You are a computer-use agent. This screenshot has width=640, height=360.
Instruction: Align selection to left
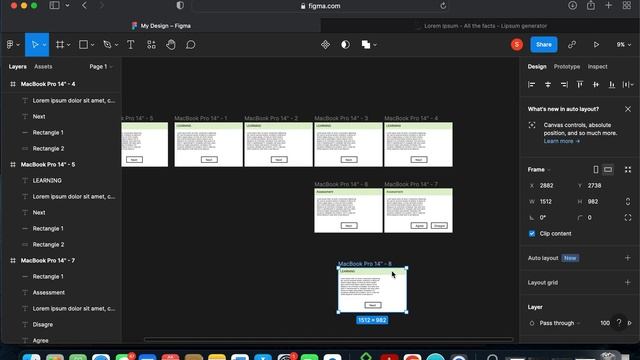click(531, 84)
